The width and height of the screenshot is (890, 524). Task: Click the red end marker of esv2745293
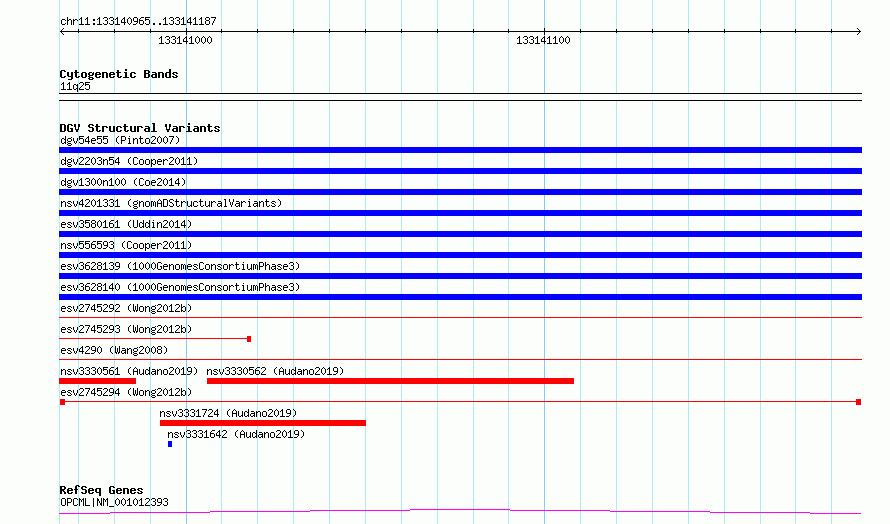click(x=249, y=339)
